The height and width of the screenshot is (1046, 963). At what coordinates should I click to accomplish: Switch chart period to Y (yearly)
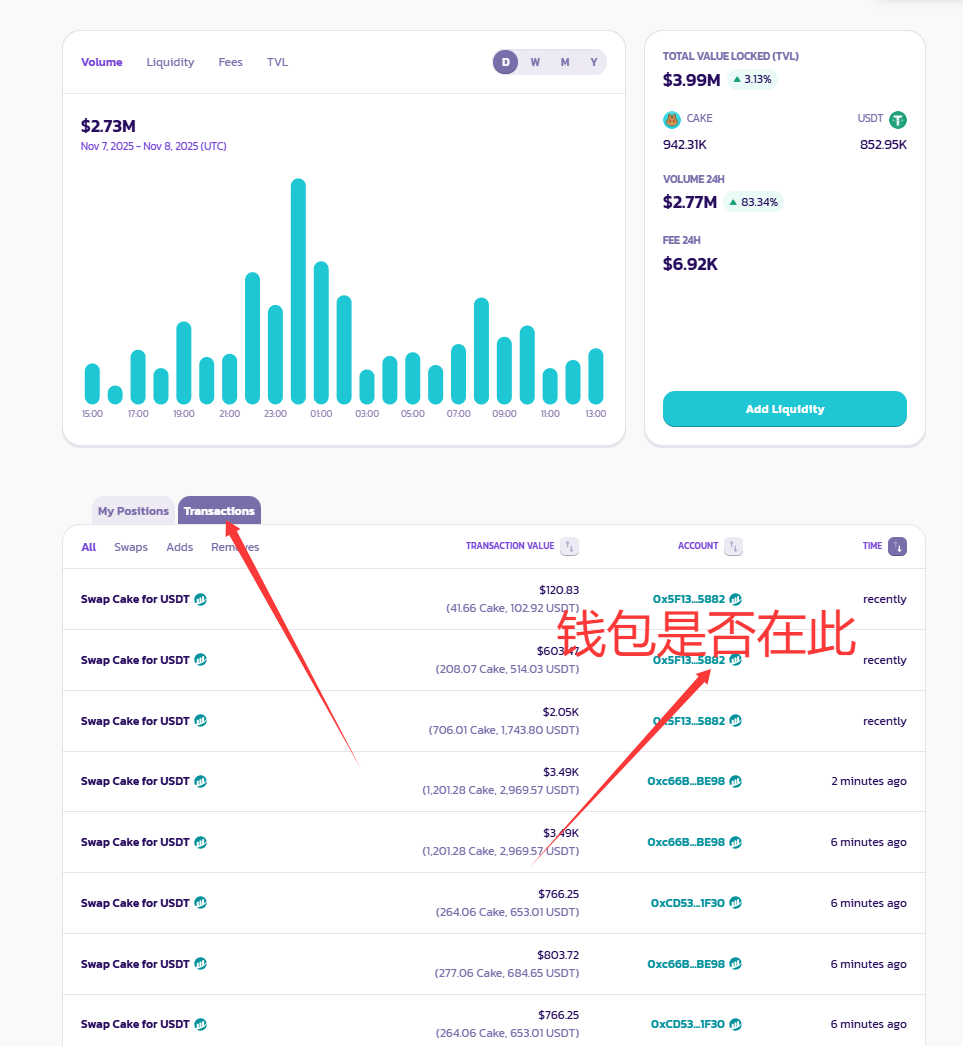[594, 62]
